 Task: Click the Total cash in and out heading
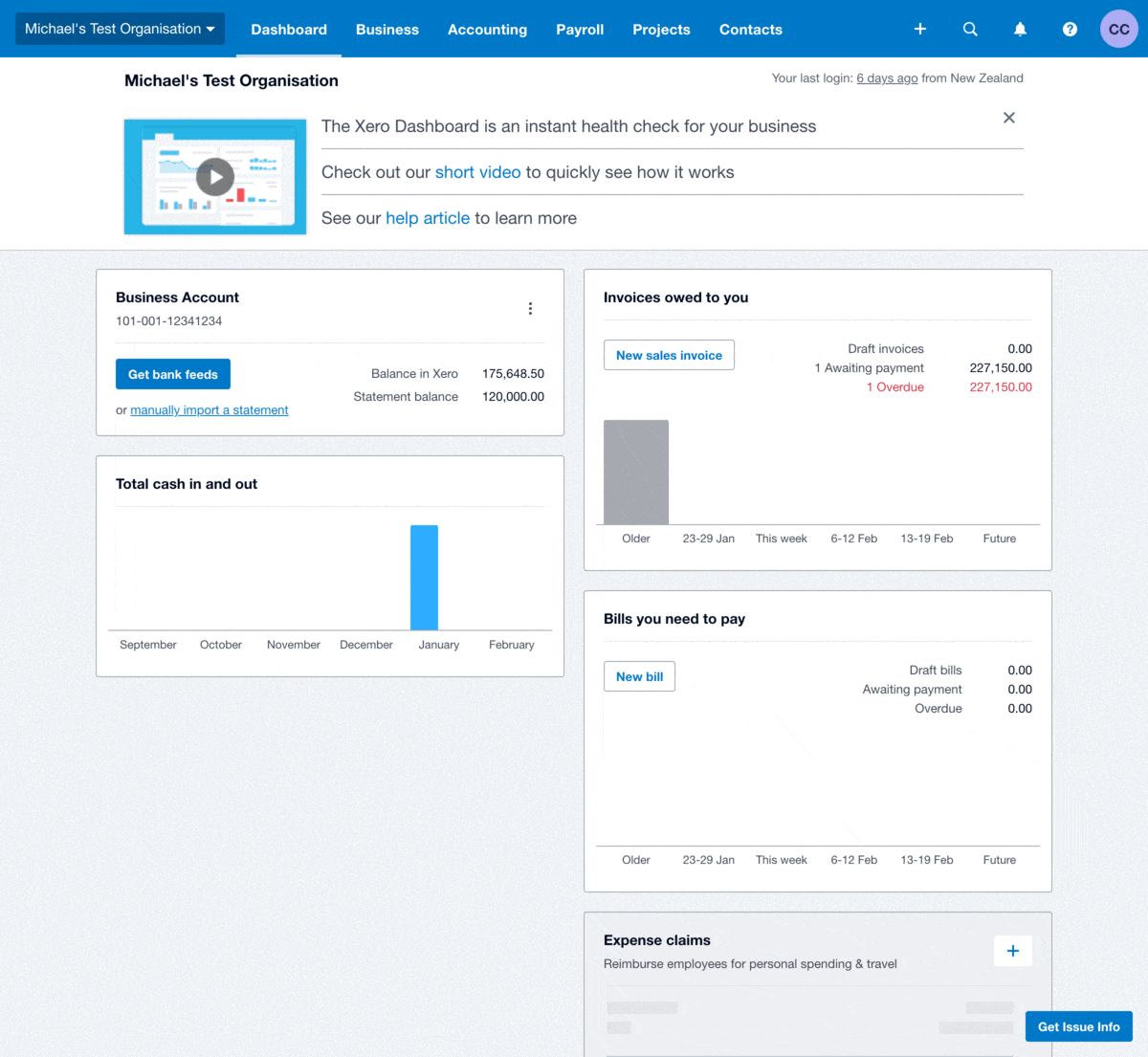187,484
